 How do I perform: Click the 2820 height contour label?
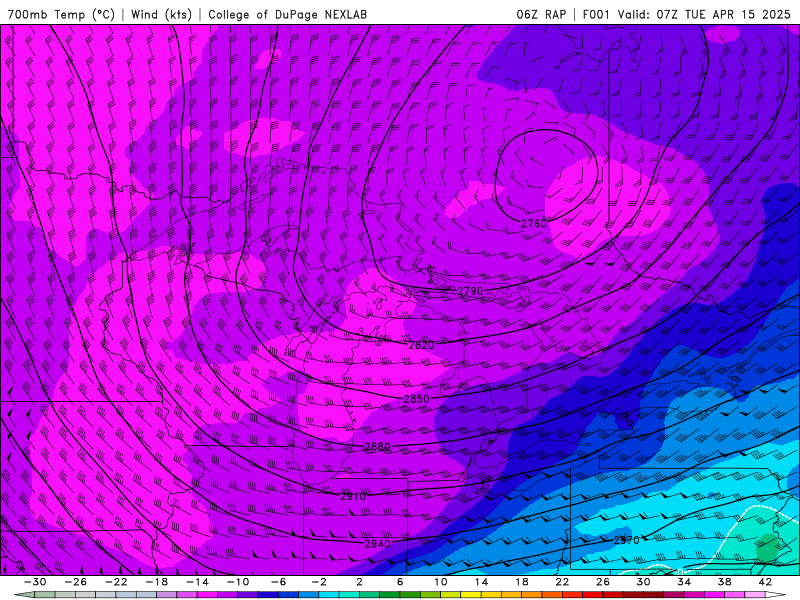[421, 345]
